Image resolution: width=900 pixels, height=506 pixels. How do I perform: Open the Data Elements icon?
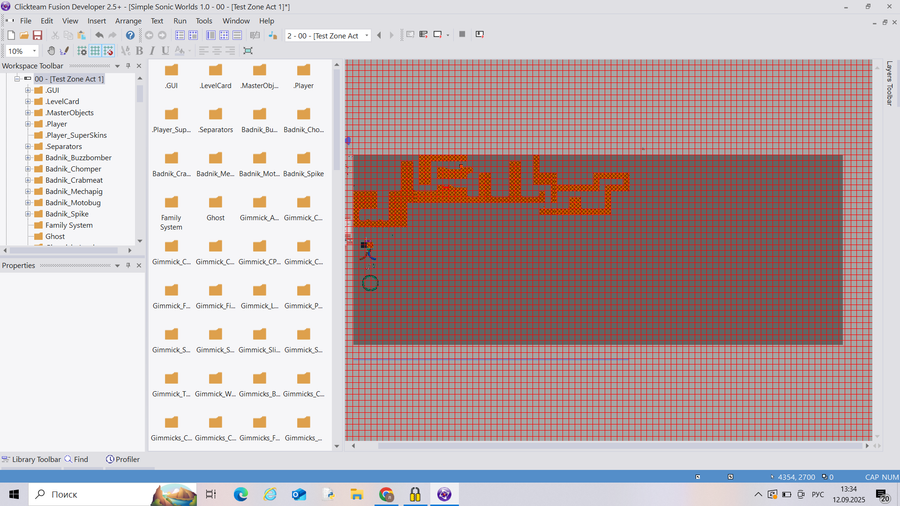[x=255, y=36]
